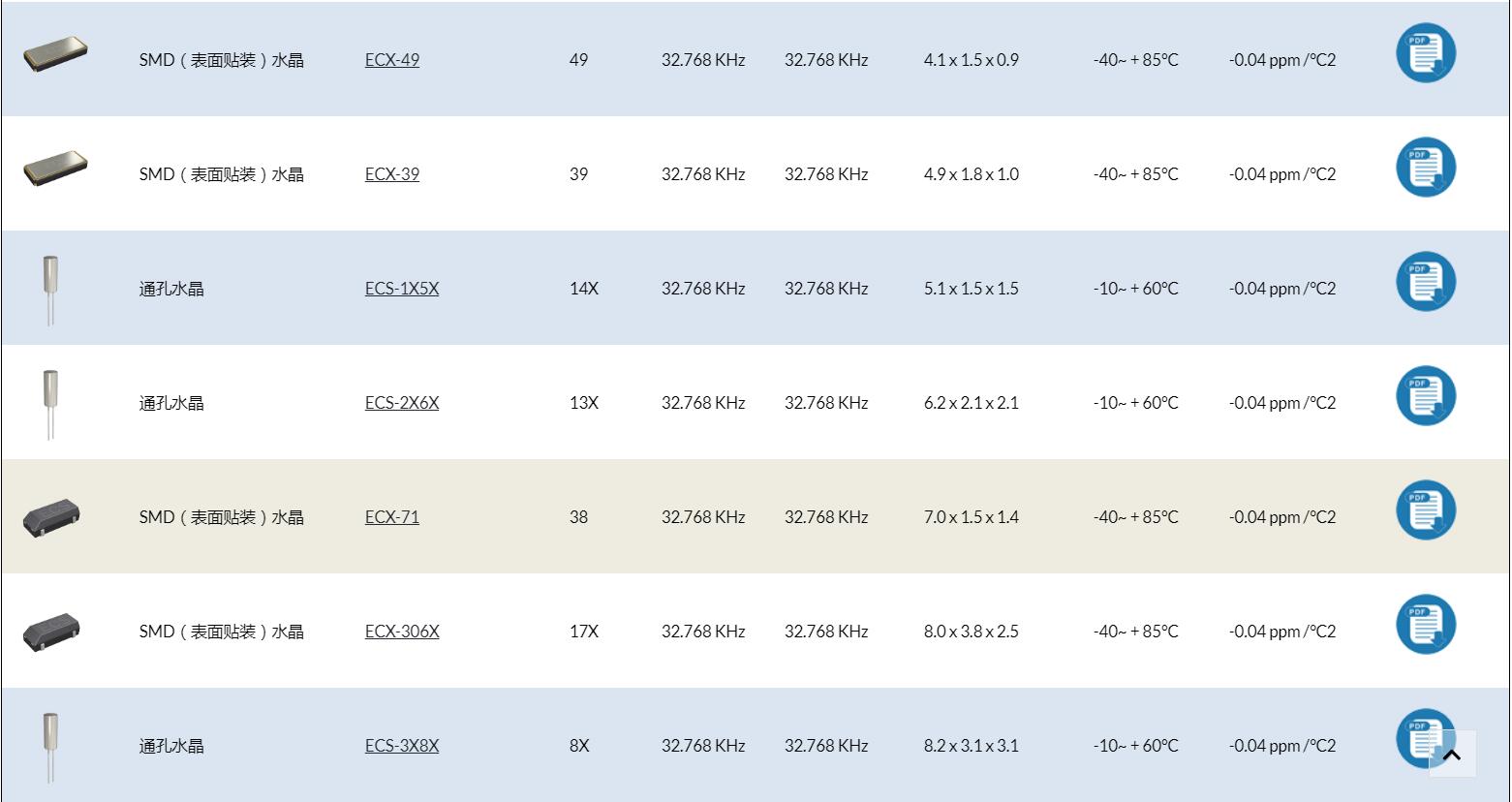This screenshot has width=1512, height=802.
Task: Click the ECS-1X5X through-hole crystal image
Action: tap(50, 288)
